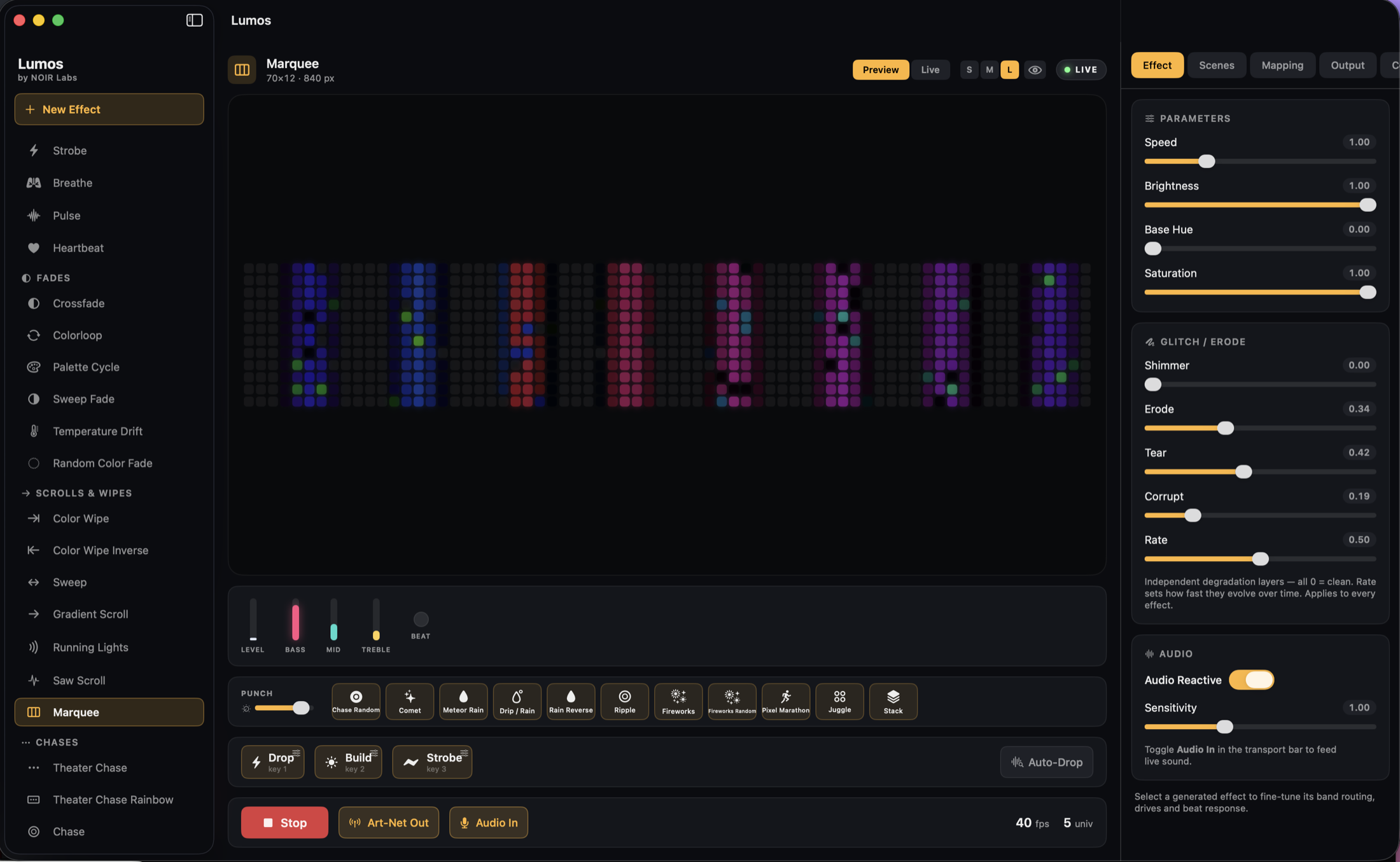Pick the Sweep Fade effect
Screen dimensions: 1400x862
[x=109, y=398]
